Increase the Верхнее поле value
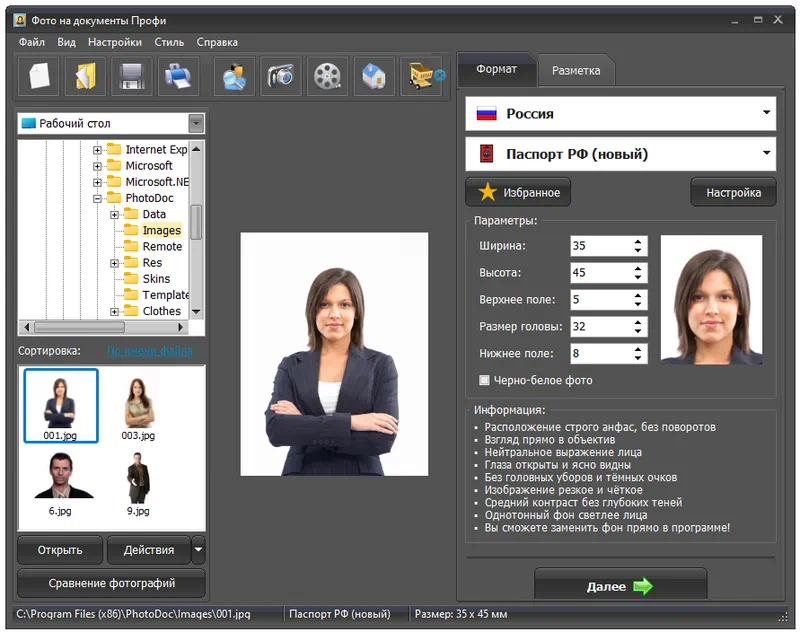The width and height of the screenshot is (800, 632). coord(638,295)
